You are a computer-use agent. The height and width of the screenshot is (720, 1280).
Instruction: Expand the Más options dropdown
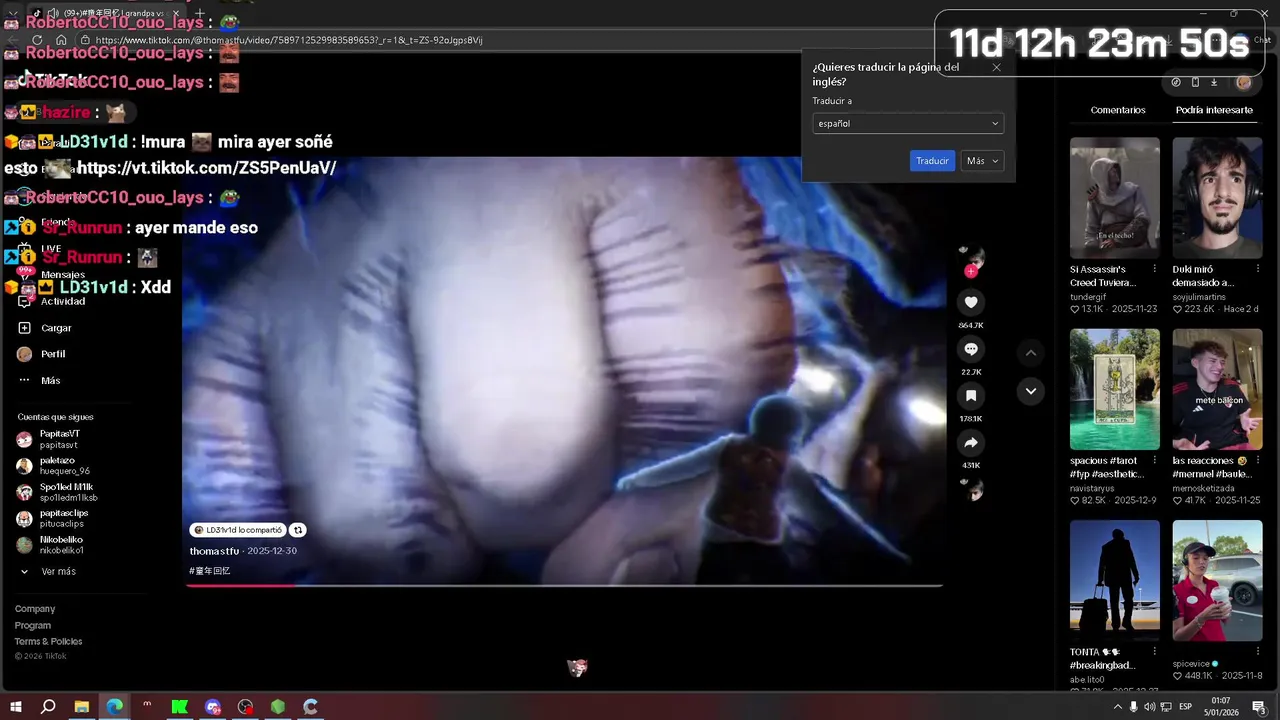pyautogui.click(x=982, y=161)
